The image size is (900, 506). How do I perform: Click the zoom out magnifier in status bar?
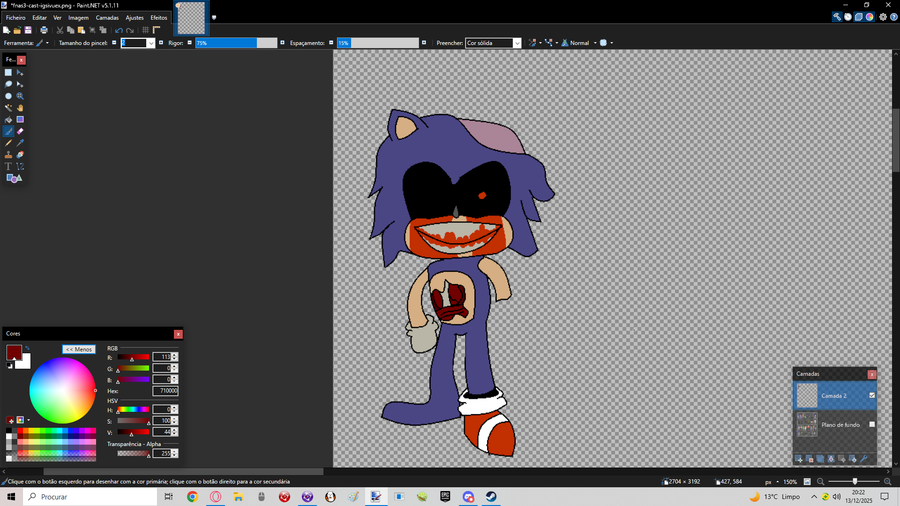[x=821, y=482]
